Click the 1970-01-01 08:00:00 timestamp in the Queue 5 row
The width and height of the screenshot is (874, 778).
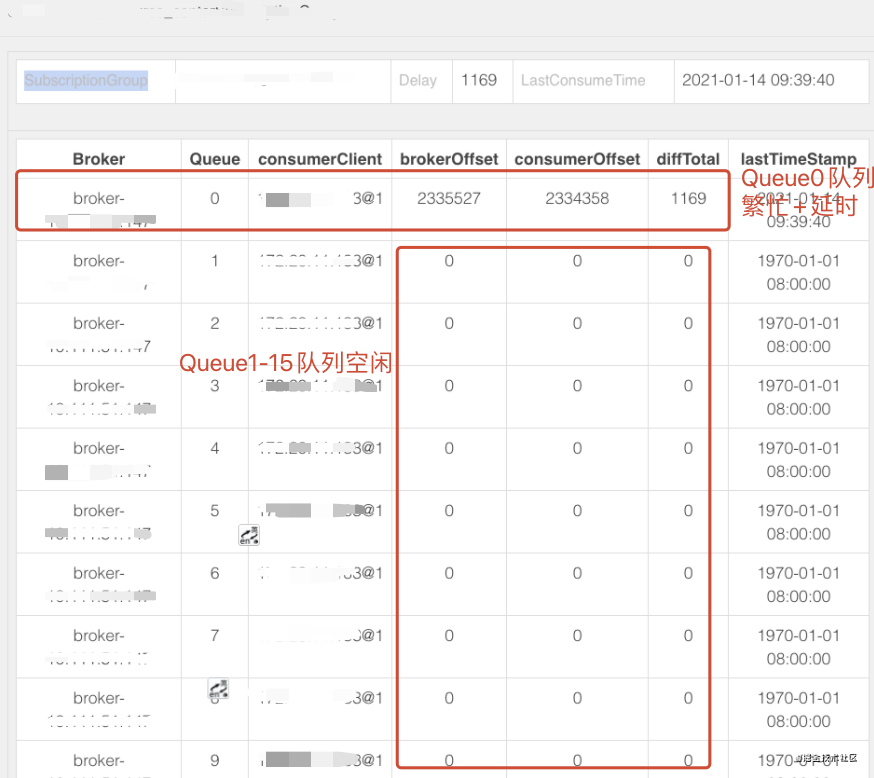click(798, 522)
